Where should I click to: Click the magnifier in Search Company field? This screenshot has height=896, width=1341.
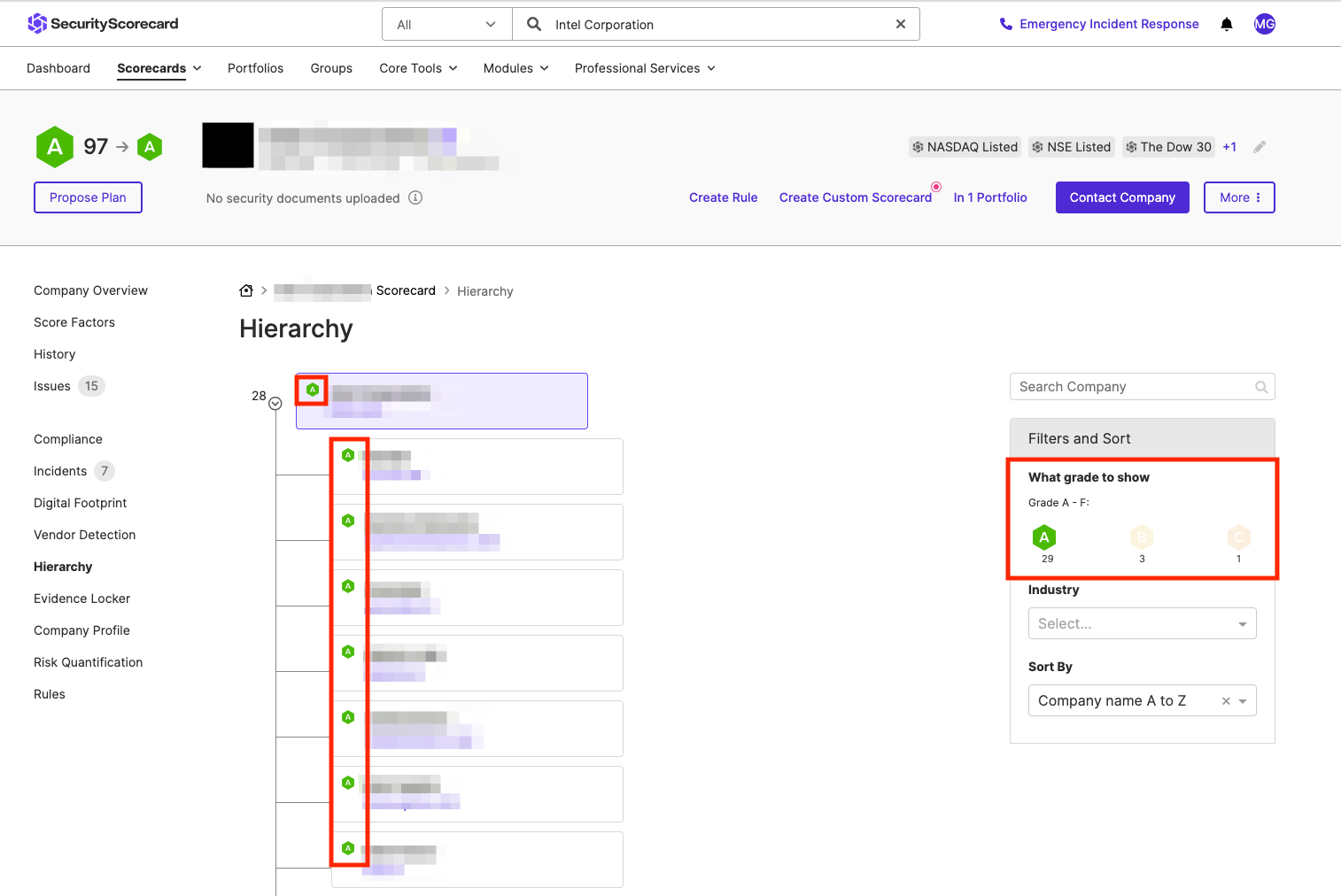pyautogui.click(x=1261, y=387)
